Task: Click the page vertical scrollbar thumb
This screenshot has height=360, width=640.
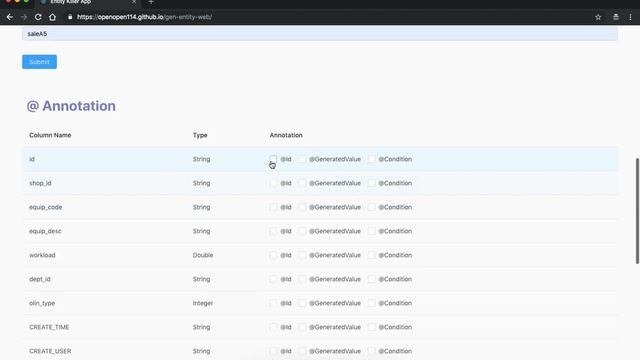Action: point(637,211)
